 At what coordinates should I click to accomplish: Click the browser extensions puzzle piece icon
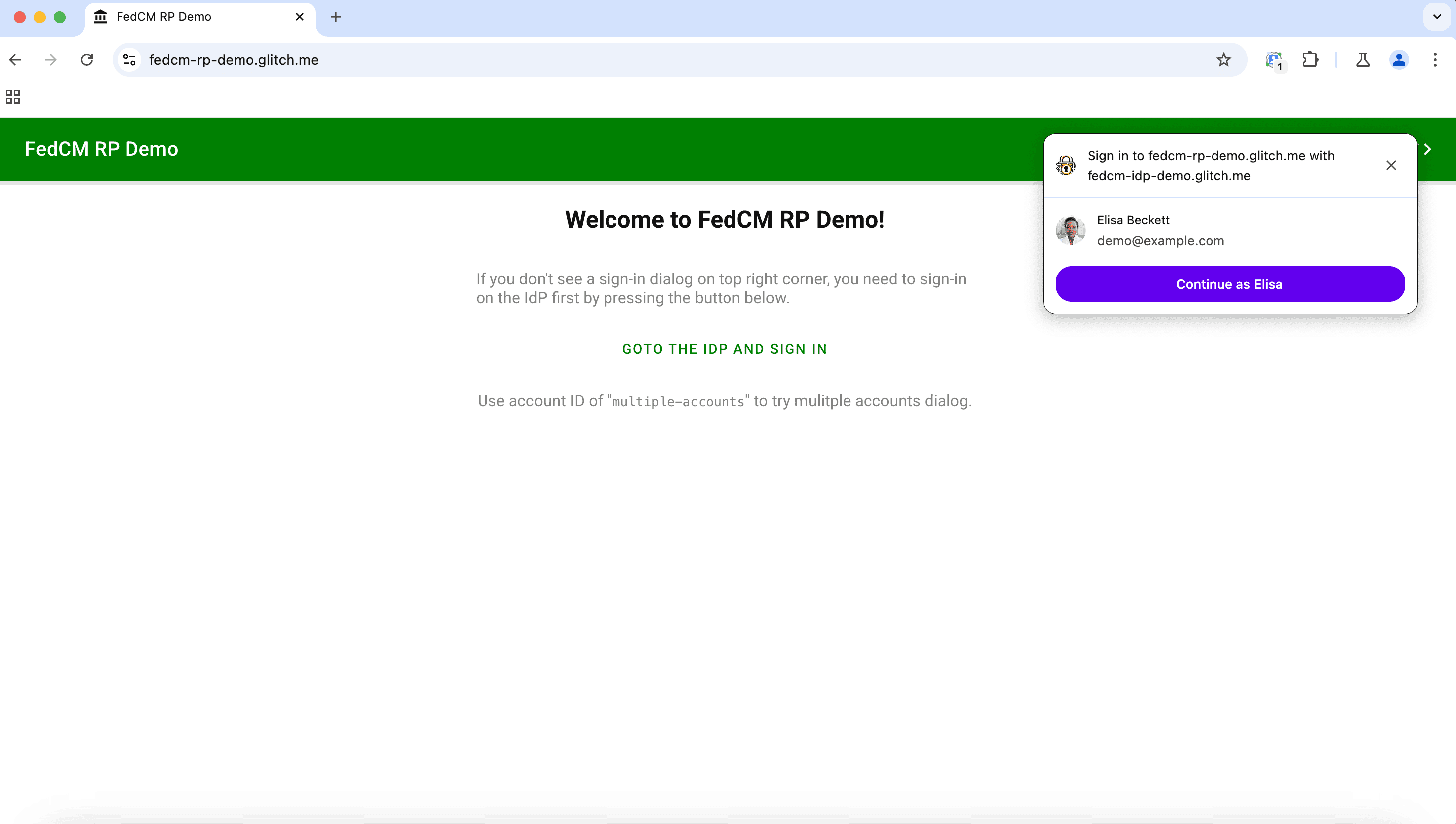(x=1310, y=60)
